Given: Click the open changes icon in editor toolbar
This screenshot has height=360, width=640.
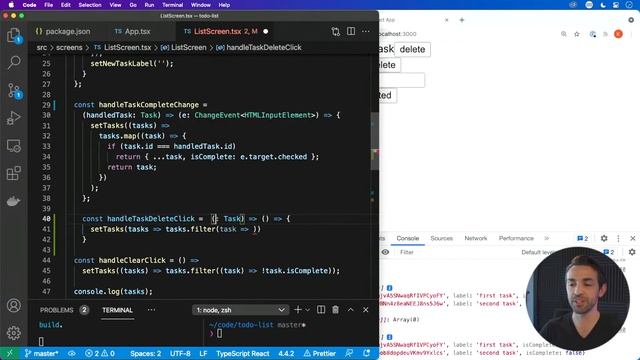Looking at the screenshot, I should (336, 31).
